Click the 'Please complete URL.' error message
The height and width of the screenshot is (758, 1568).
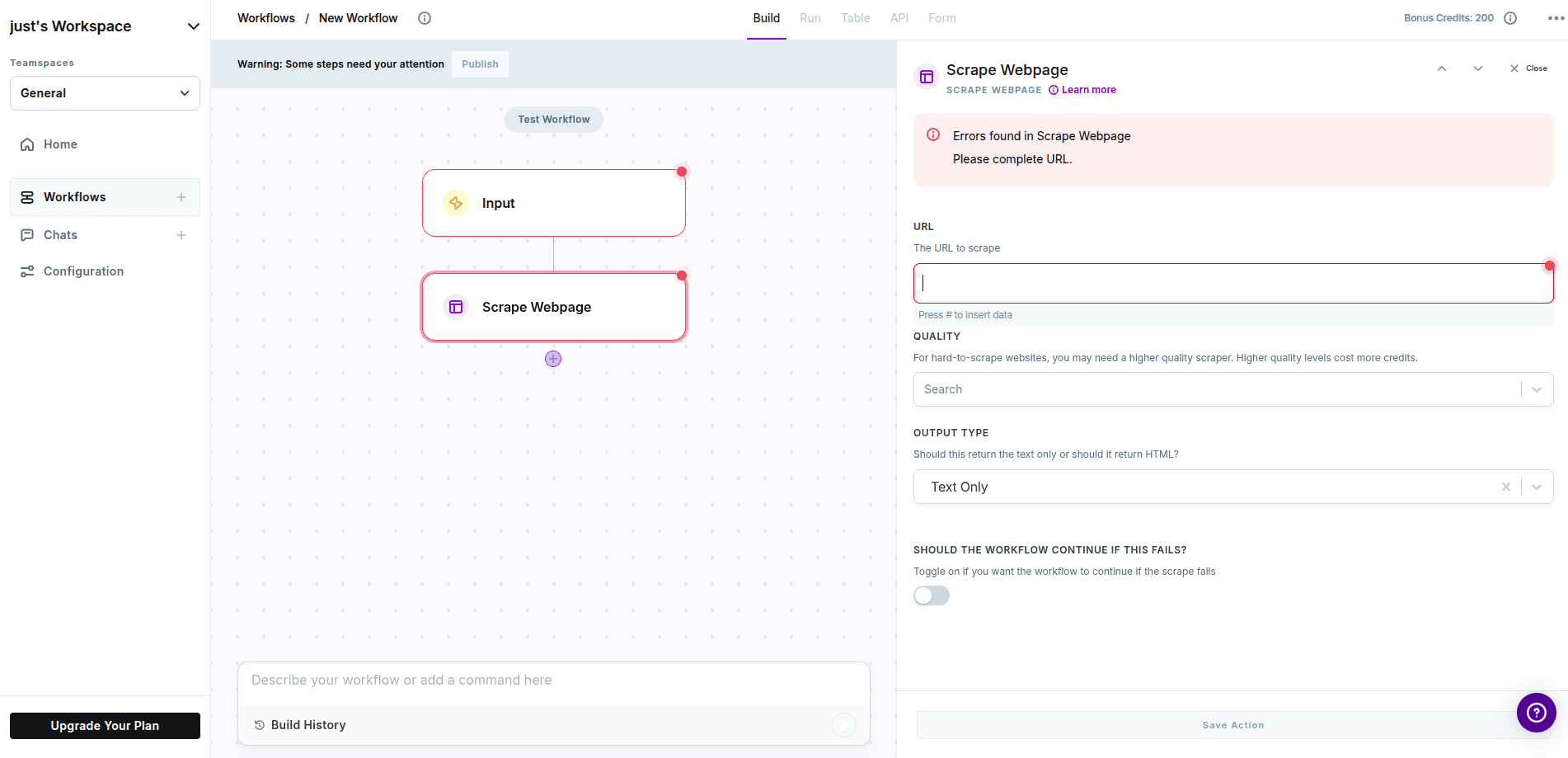1012,159
